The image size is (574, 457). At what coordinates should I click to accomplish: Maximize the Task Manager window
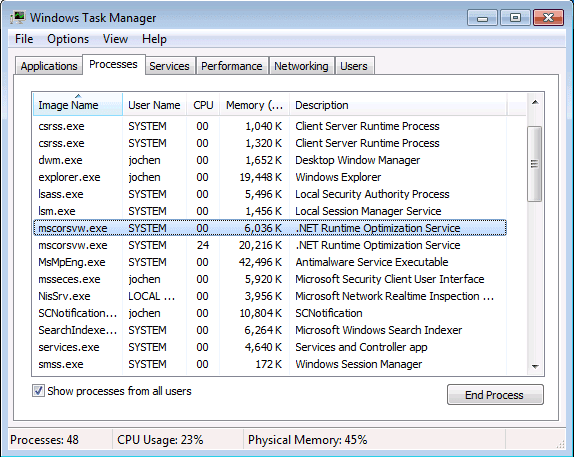515,18
